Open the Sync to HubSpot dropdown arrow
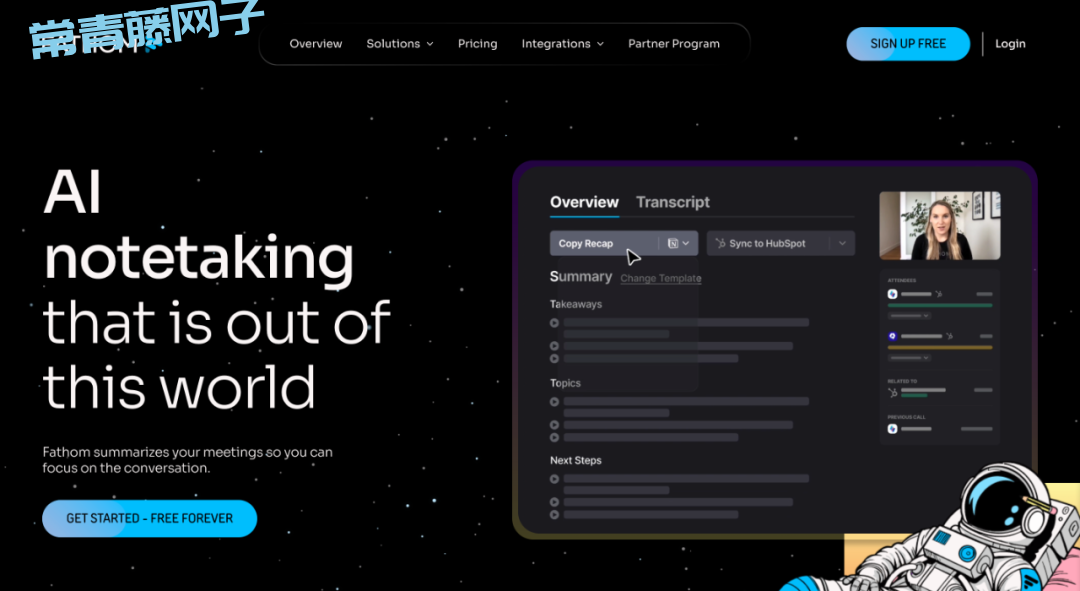This screenshot has width=1080, height=591. [842, 243]
